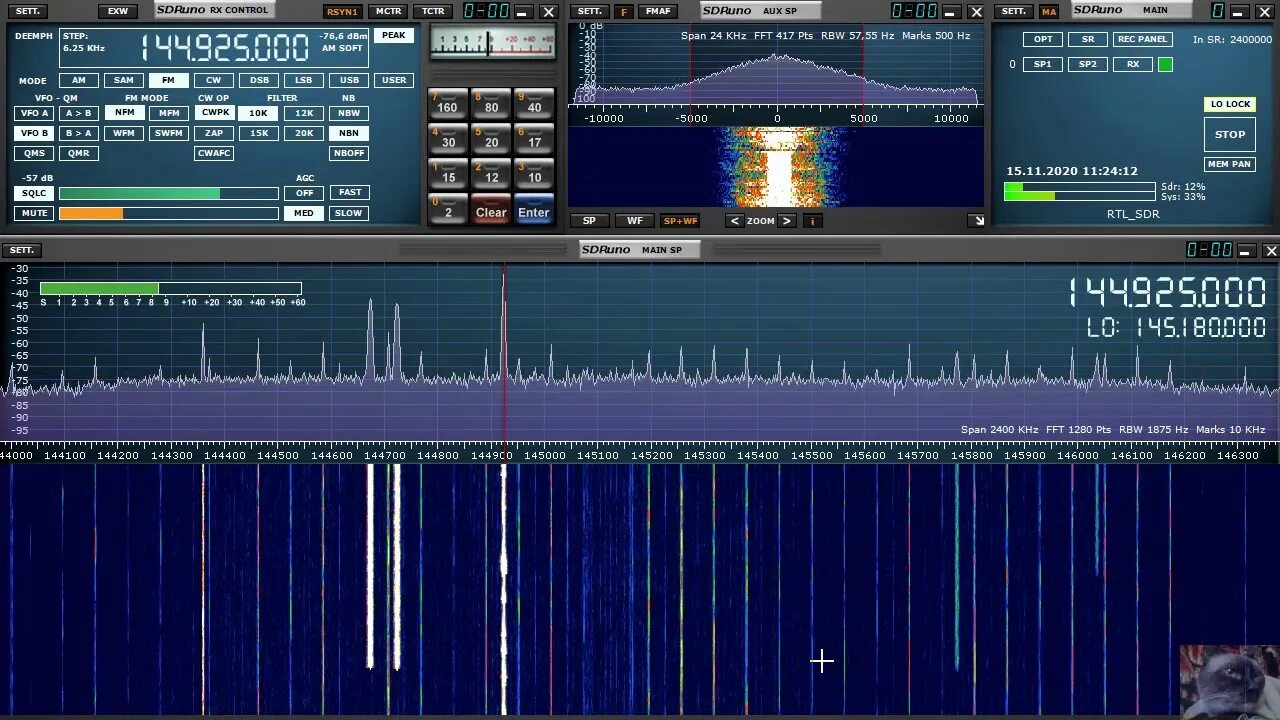Click the SP2 button
Viewport: 1280px width, 720px height.
coord(1088,64)
